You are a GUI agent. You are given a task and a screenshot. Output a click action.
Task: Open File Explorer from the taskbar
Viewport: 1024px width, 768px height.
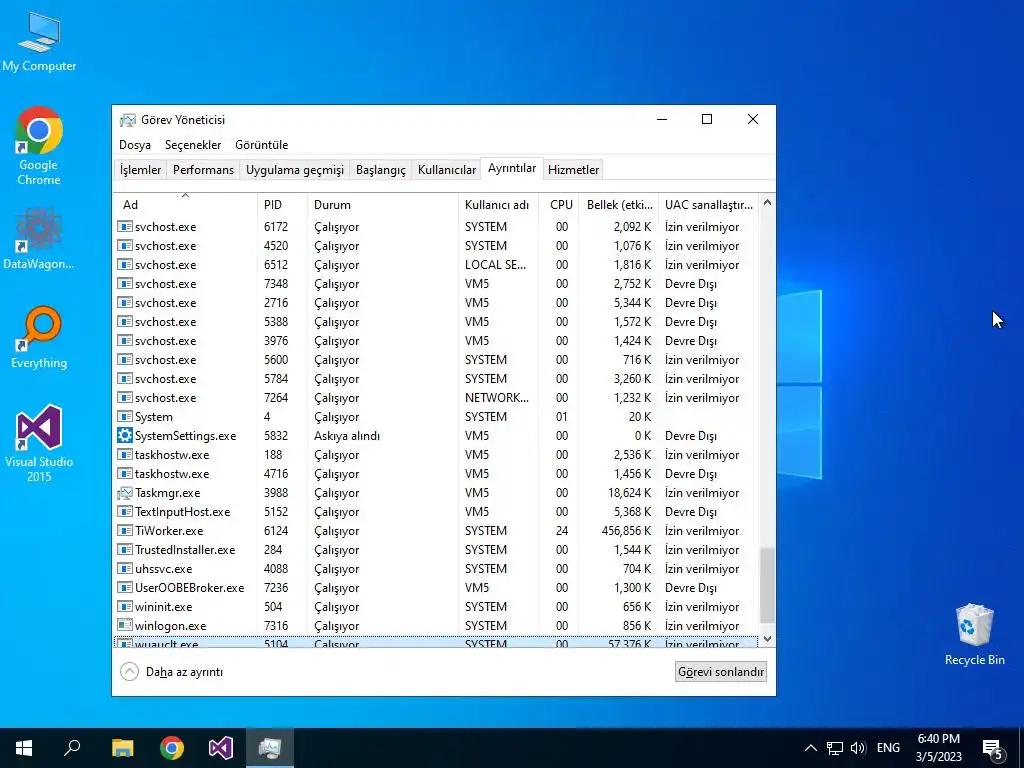click(x=122, y=748)
